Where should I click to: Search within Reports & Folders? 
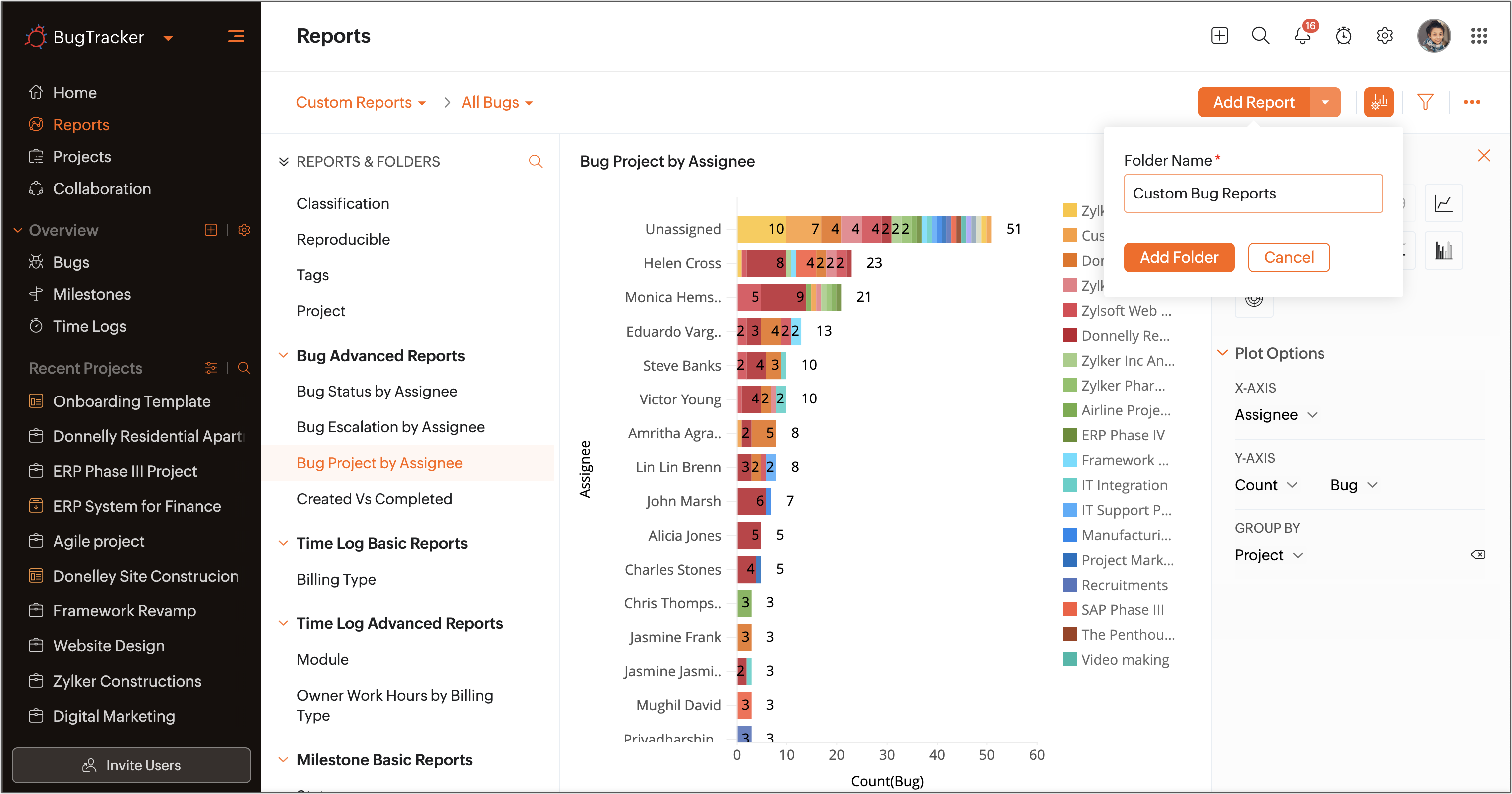tap(535, 162)
